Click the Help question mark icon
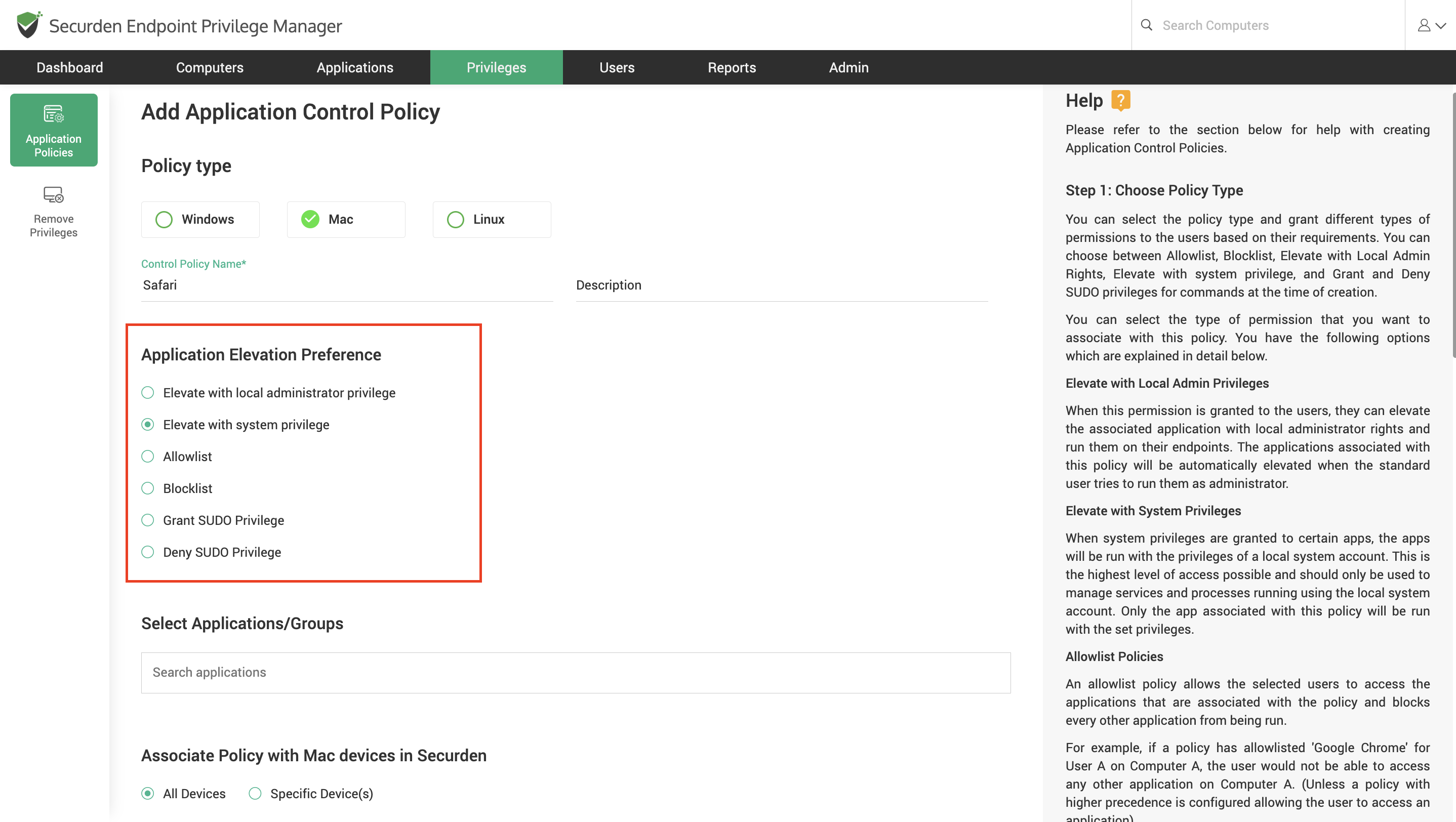The width and height of the screenshot is (1456, 822). (1120, 101)
